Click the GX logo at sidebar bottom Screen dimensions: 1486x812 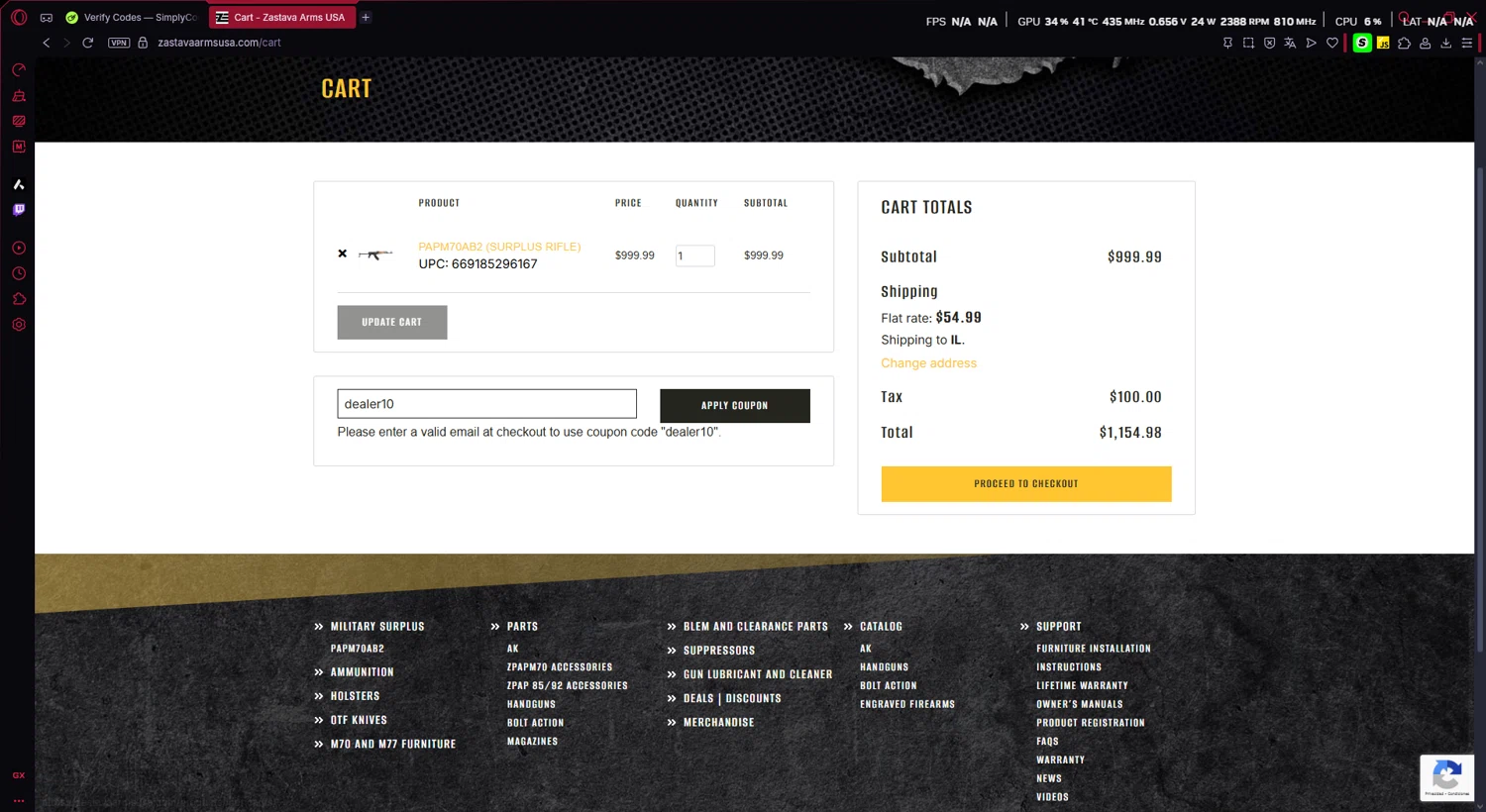point(19,775)
